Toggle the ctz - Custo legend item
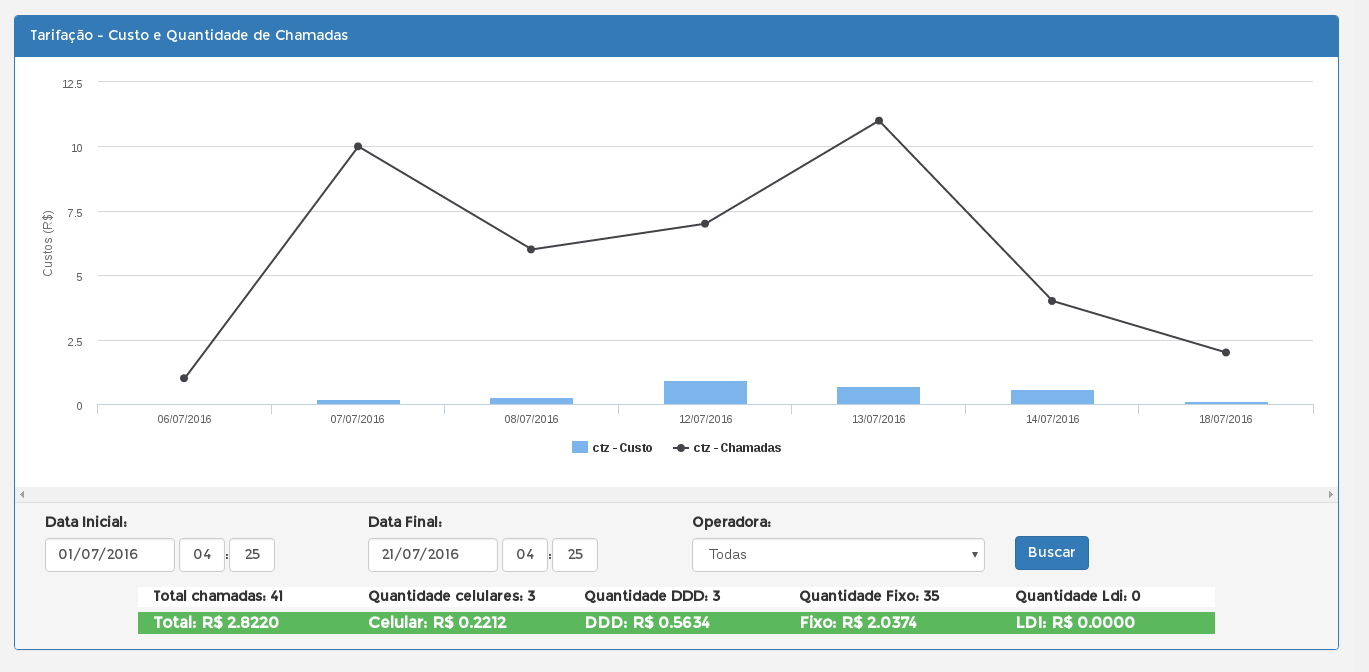1369x672 pixels. 612,448
